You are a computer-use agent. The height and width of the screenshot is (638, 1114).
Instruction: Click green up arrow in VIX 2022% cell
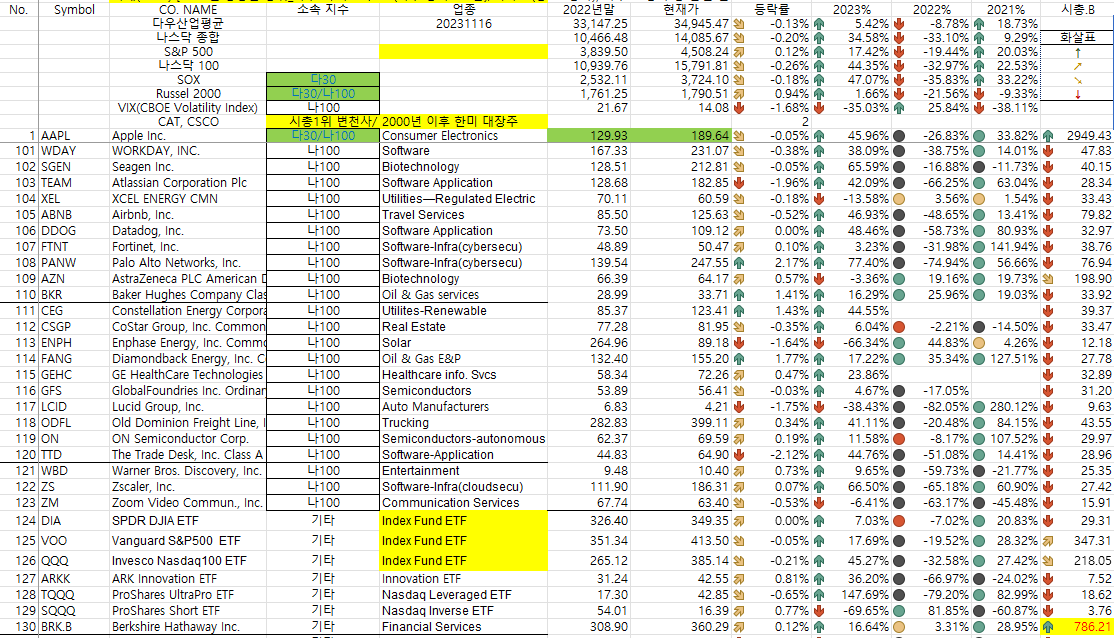point(899,108)
